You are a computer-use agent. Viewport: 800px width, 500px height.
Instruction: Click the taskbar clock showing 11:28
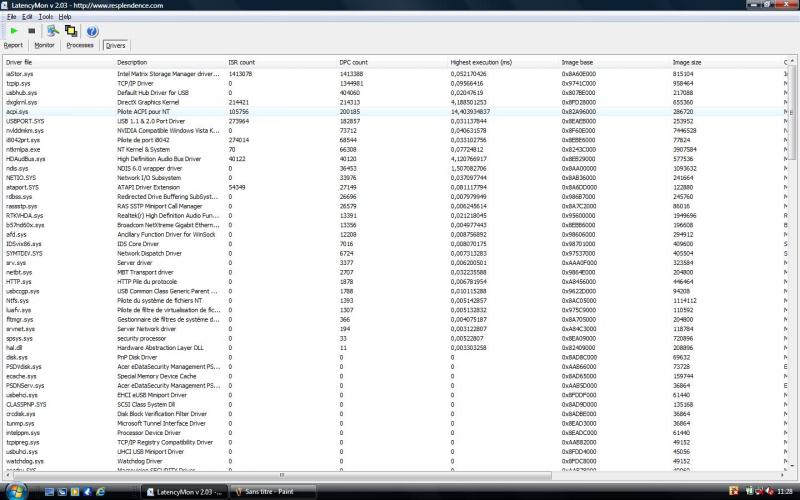[785, 492]
